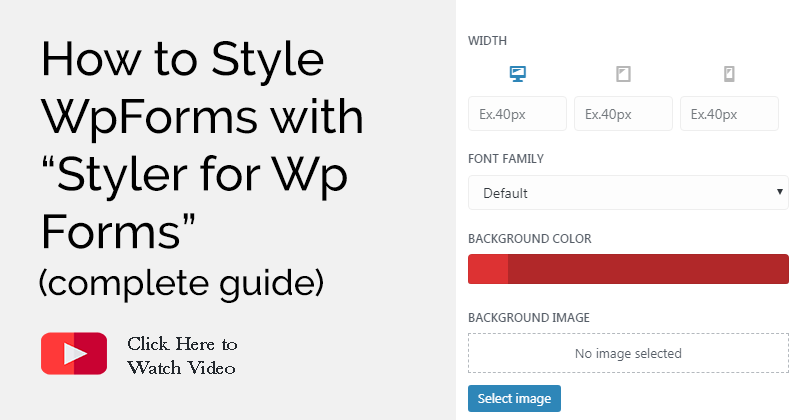Click the WIDTH section label
The image size is (796, 420).
pyautogui.click(x=487, y=41)
